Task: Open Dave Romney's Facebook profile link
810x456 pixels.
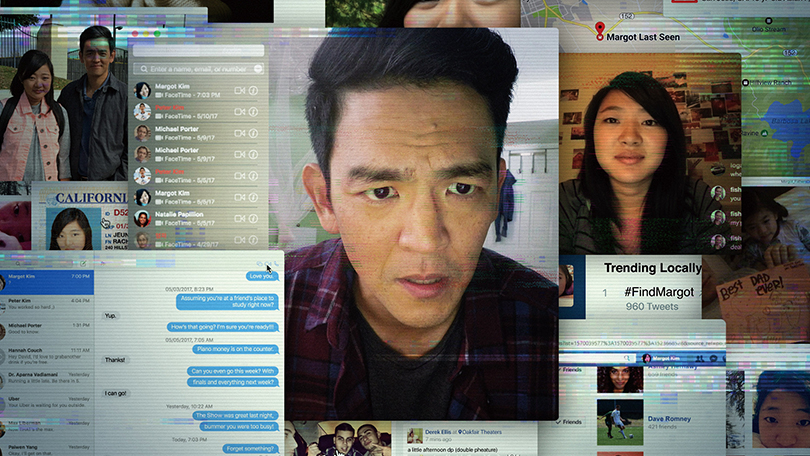Action: [x=669, y=419]
